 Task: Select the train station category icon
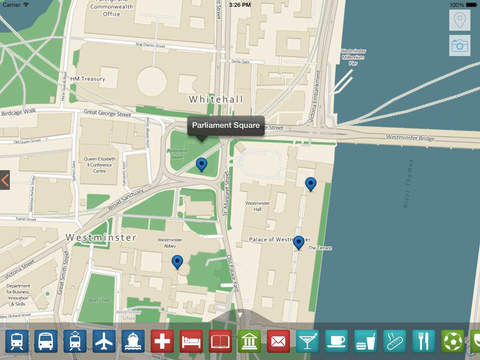point(17,341)
